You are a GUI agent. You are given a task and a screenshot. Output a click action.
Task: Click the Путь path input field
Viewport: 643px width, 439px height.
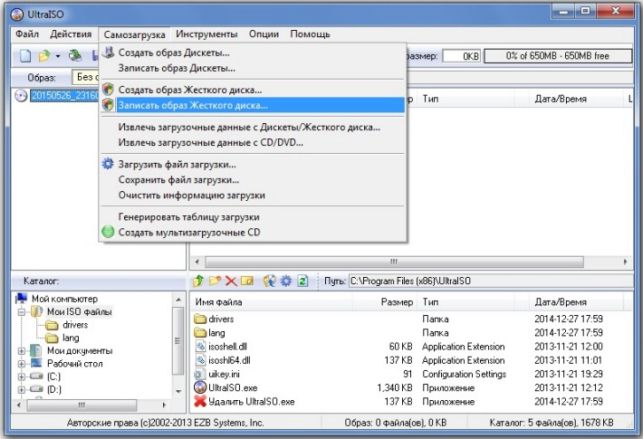[490, 281]
